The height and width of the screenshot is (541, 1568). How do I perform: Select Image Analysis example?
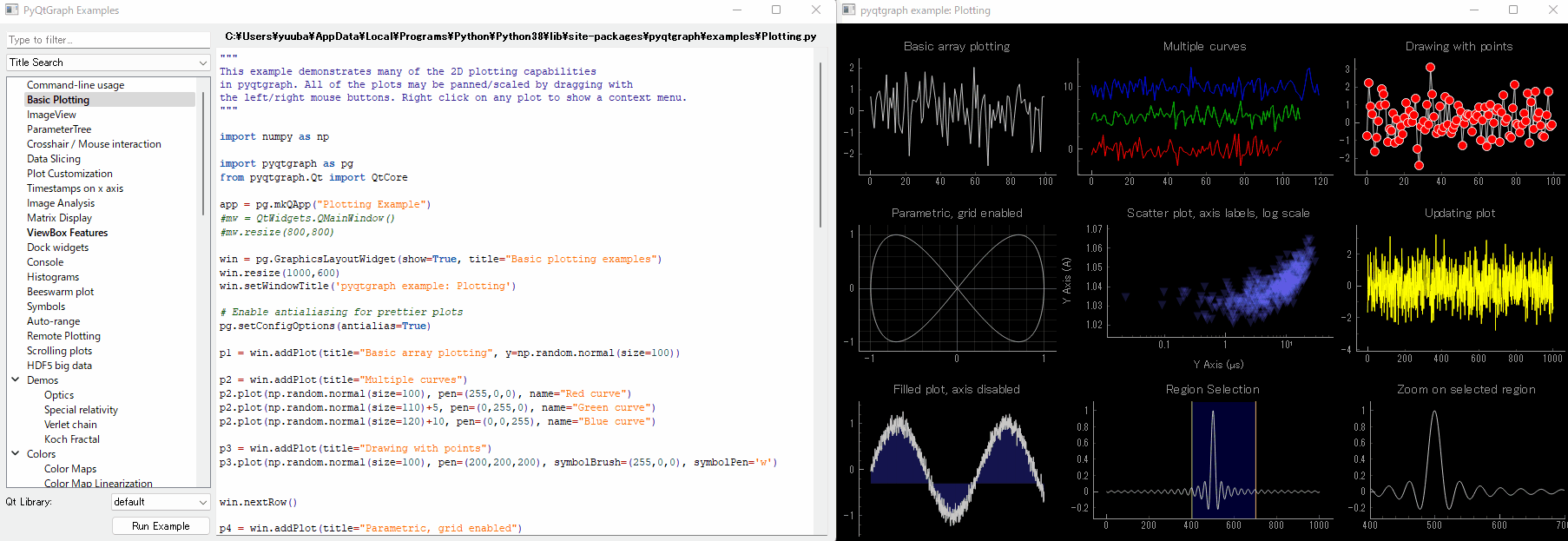tap(61, 203)
